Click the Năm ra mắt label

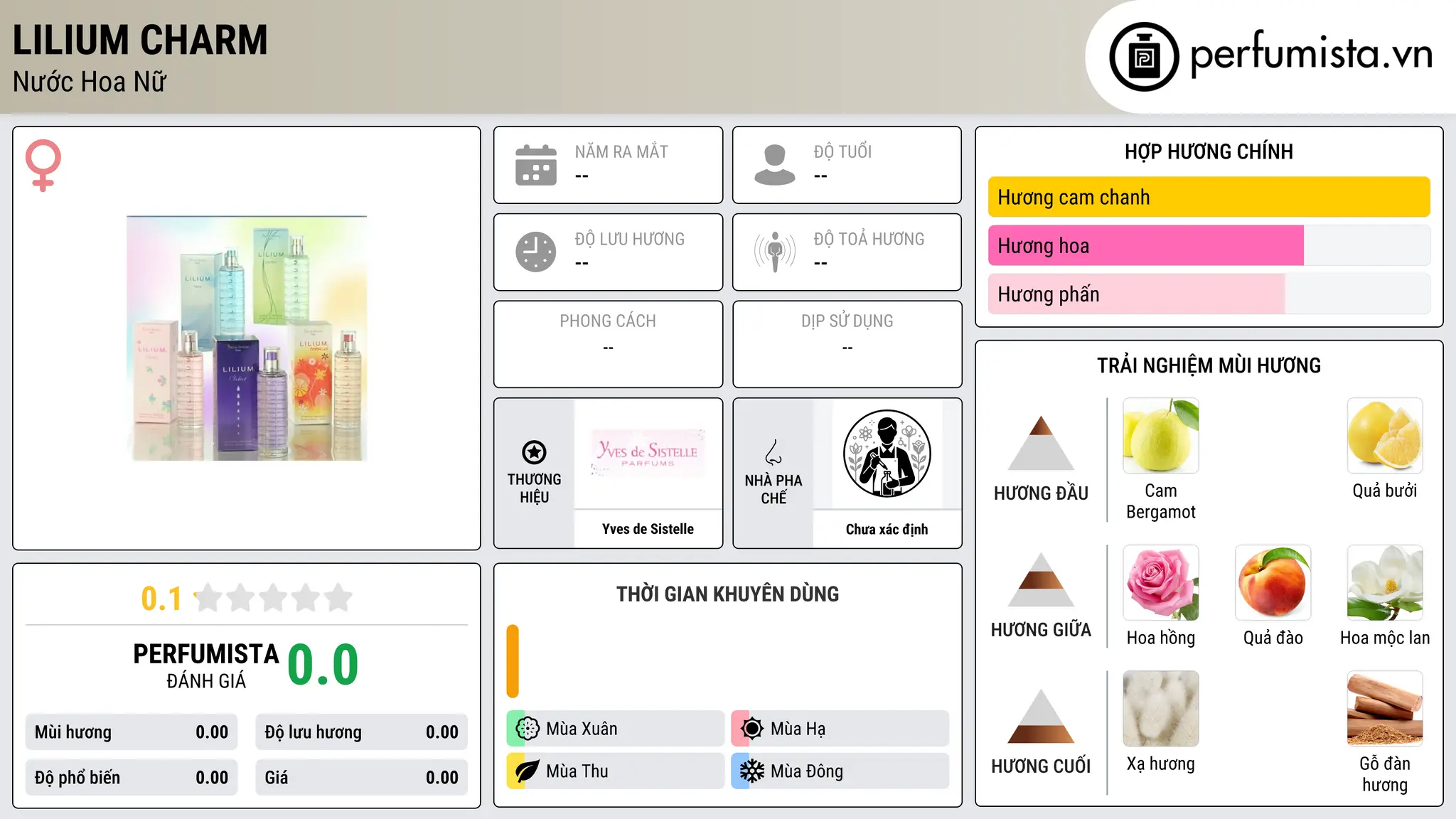[621, 151]
